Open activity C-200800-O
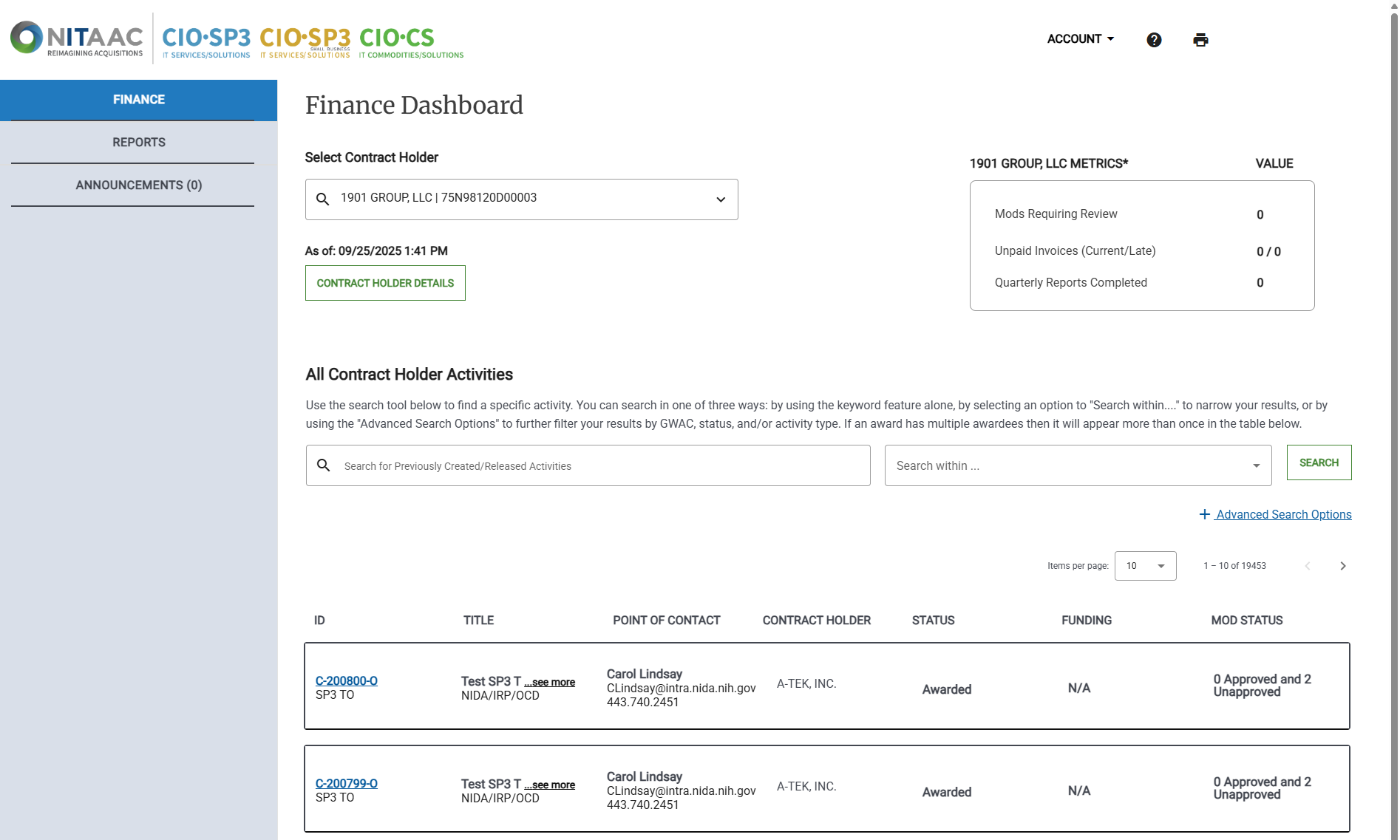 tap(346, 680)
